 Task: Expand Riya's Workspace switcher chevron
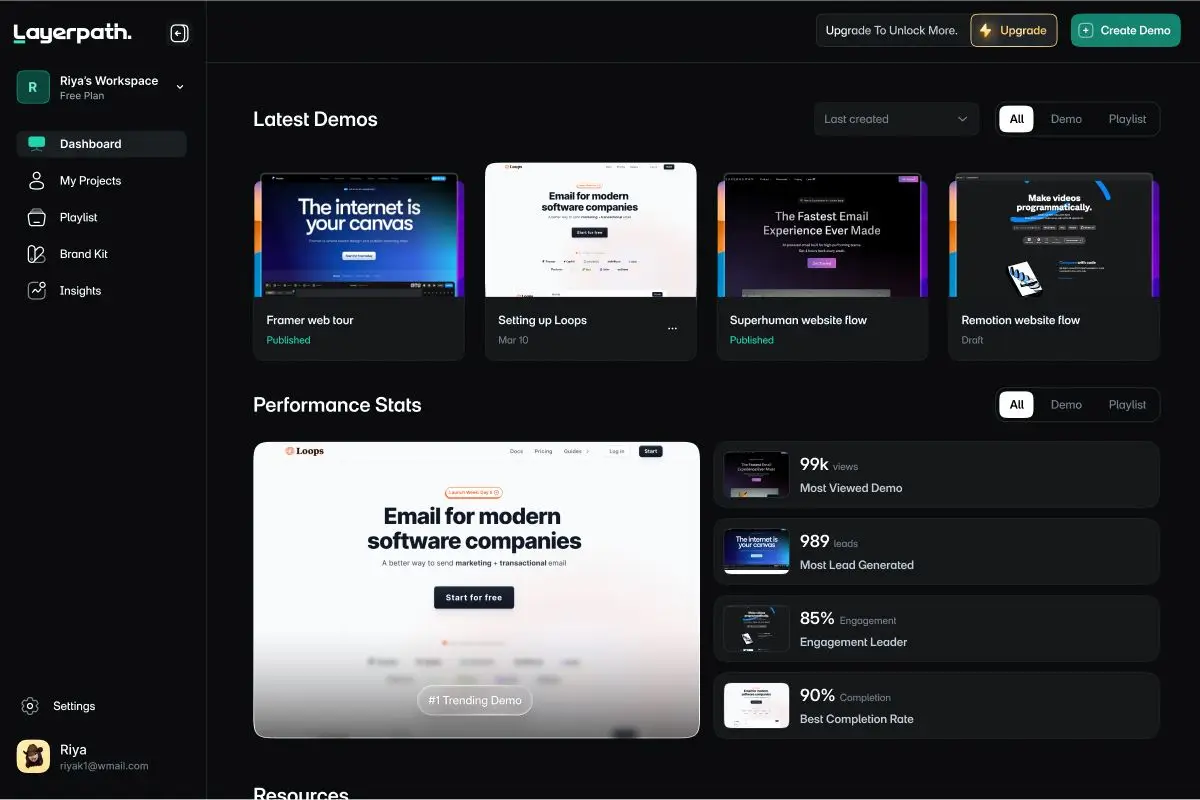[x=180, y=87]
